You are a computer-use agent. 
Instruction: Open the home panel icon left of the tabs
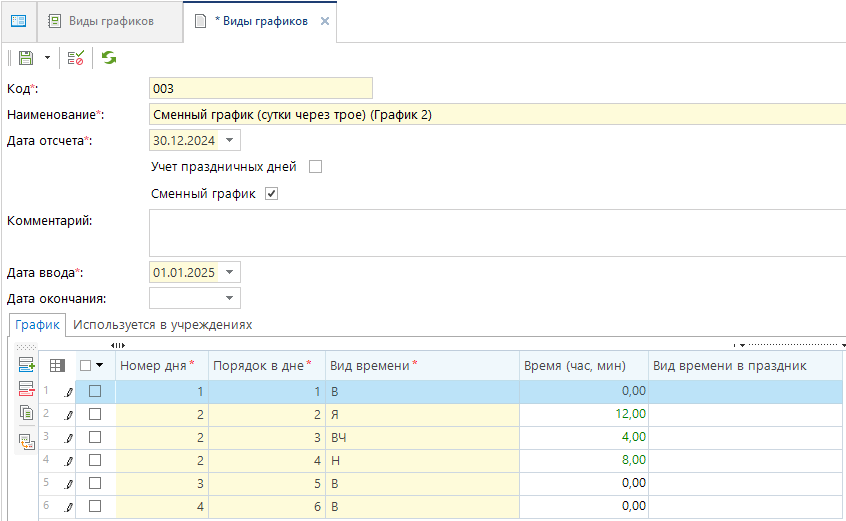18,21
